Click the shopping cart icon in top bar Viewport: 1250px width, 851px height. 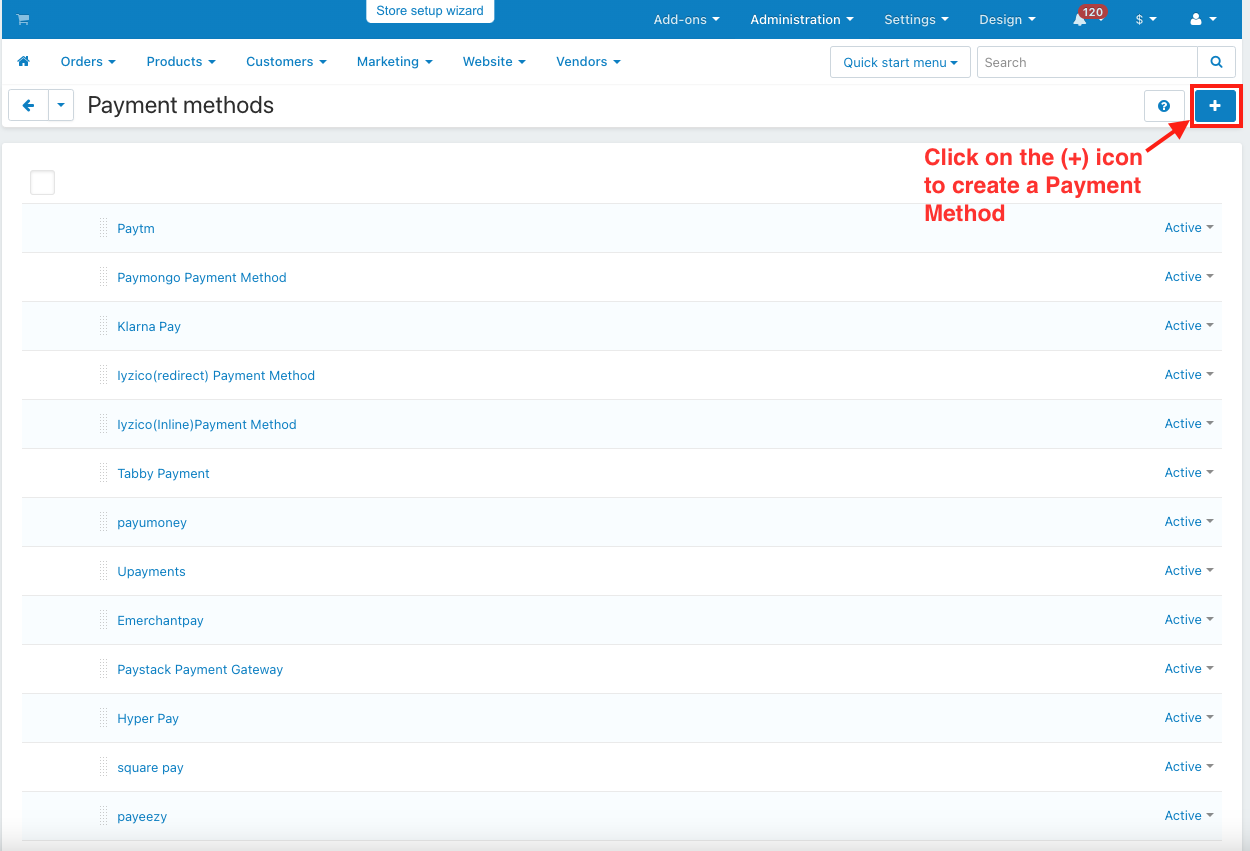[x=22, y=20]
